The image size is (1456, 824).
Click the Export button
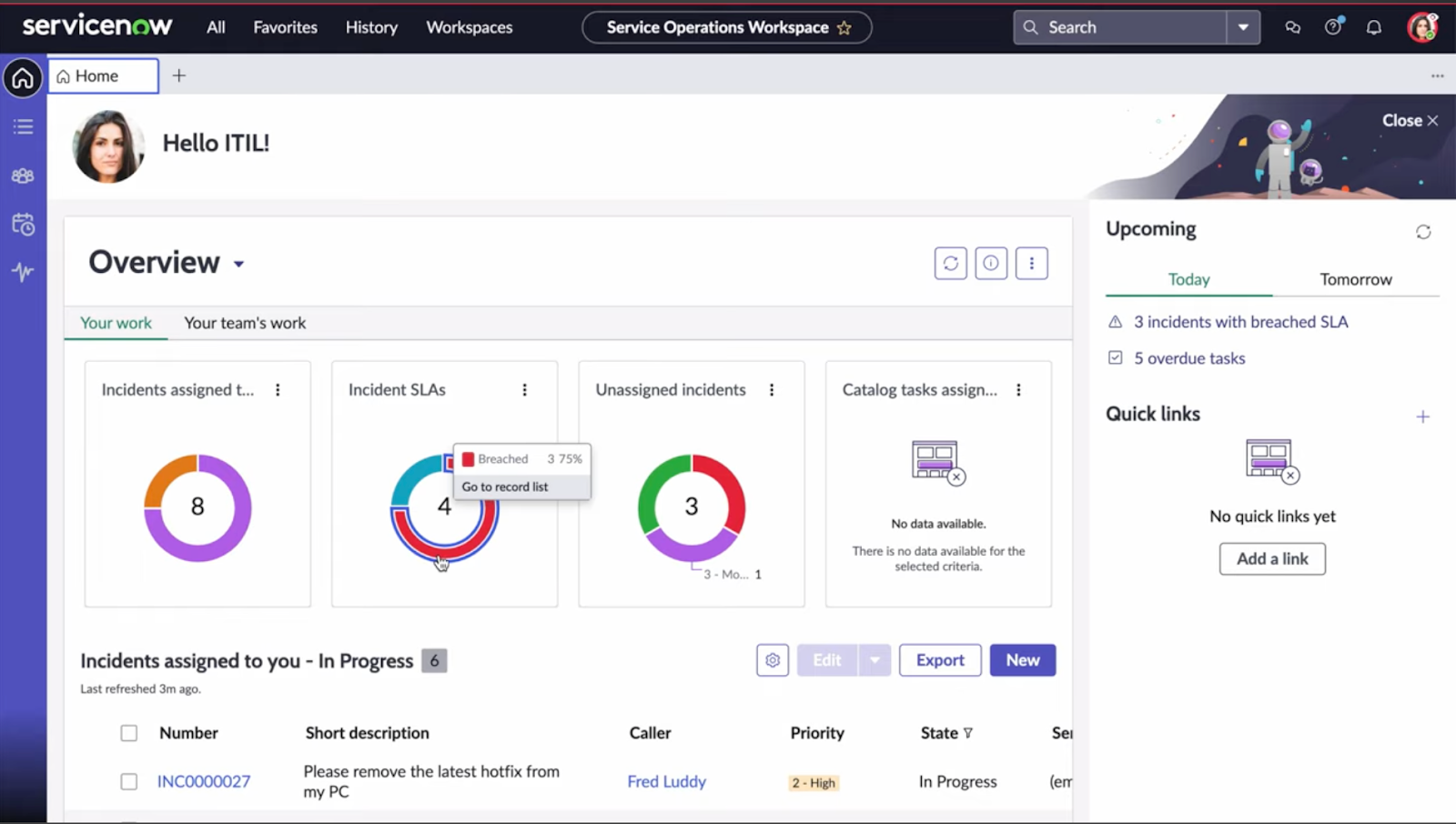940,660
